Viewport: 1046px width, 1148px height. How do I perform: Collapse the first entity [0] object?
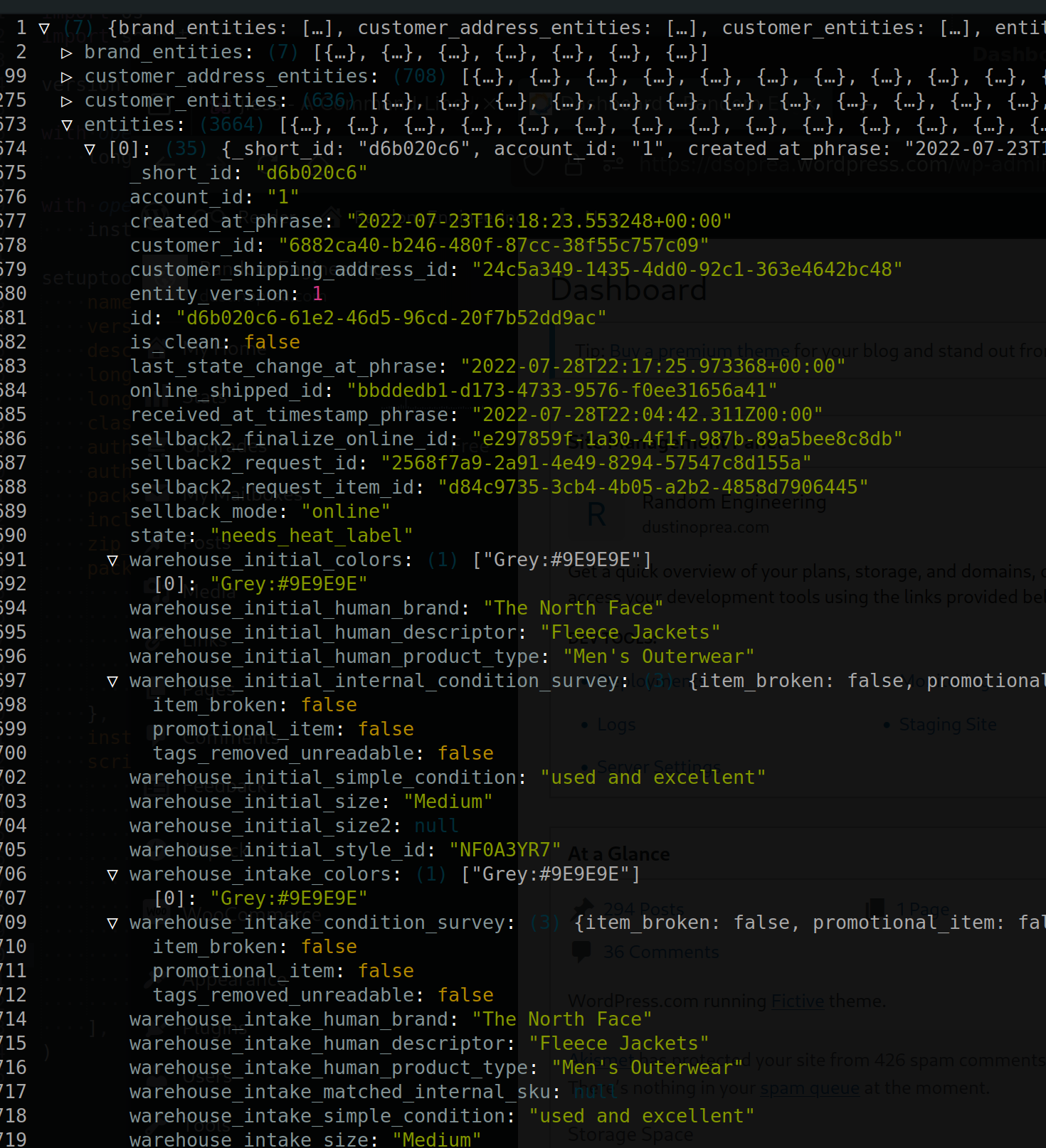coord(90,149)
